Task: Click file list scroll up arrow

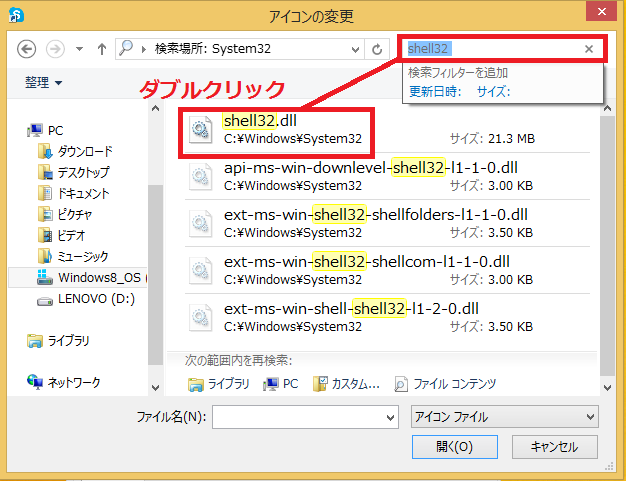Action: (x=608, y=108)
